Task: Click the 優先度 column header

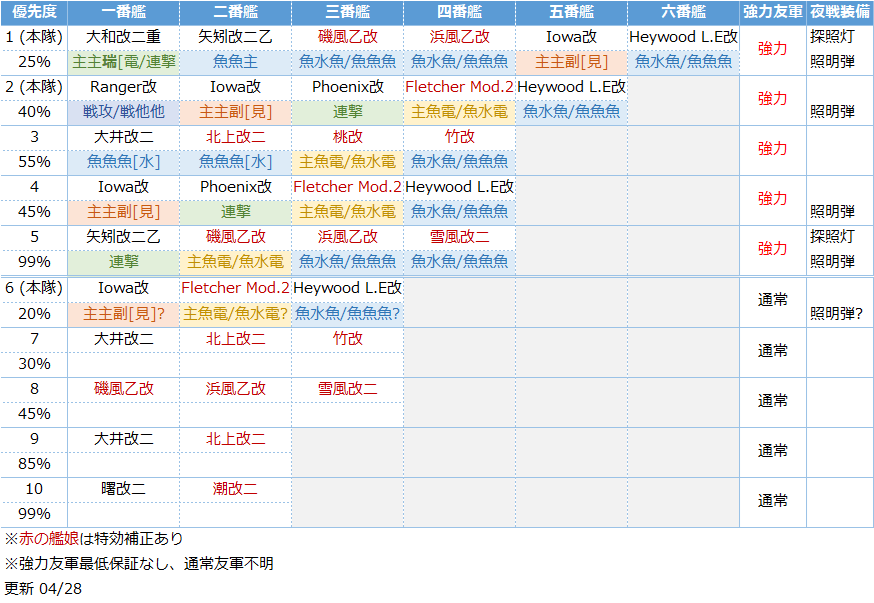Action: [34, 12]
